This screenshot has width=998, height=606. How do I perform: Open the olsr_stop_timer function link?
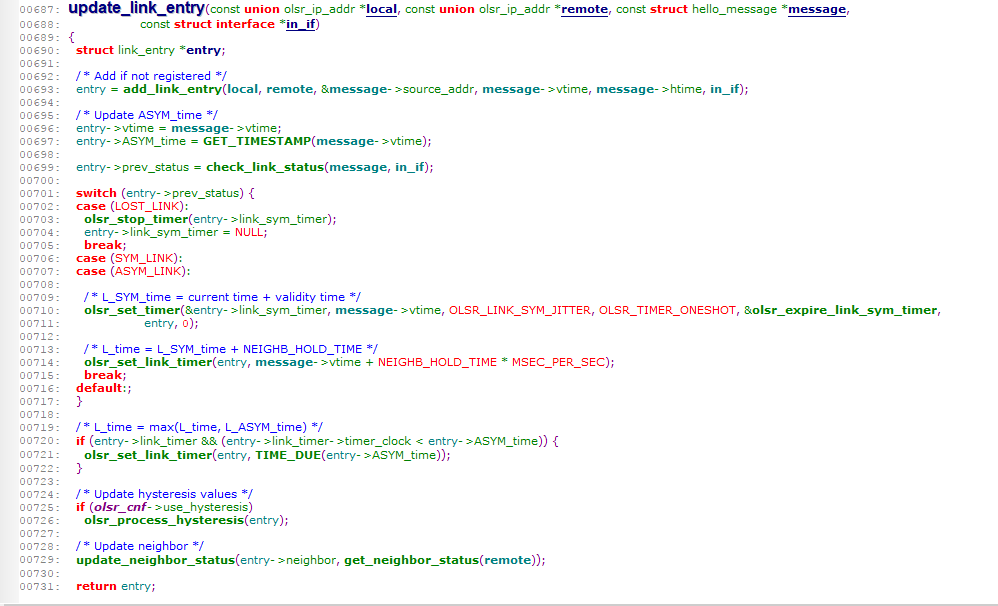tap(136, 219)
